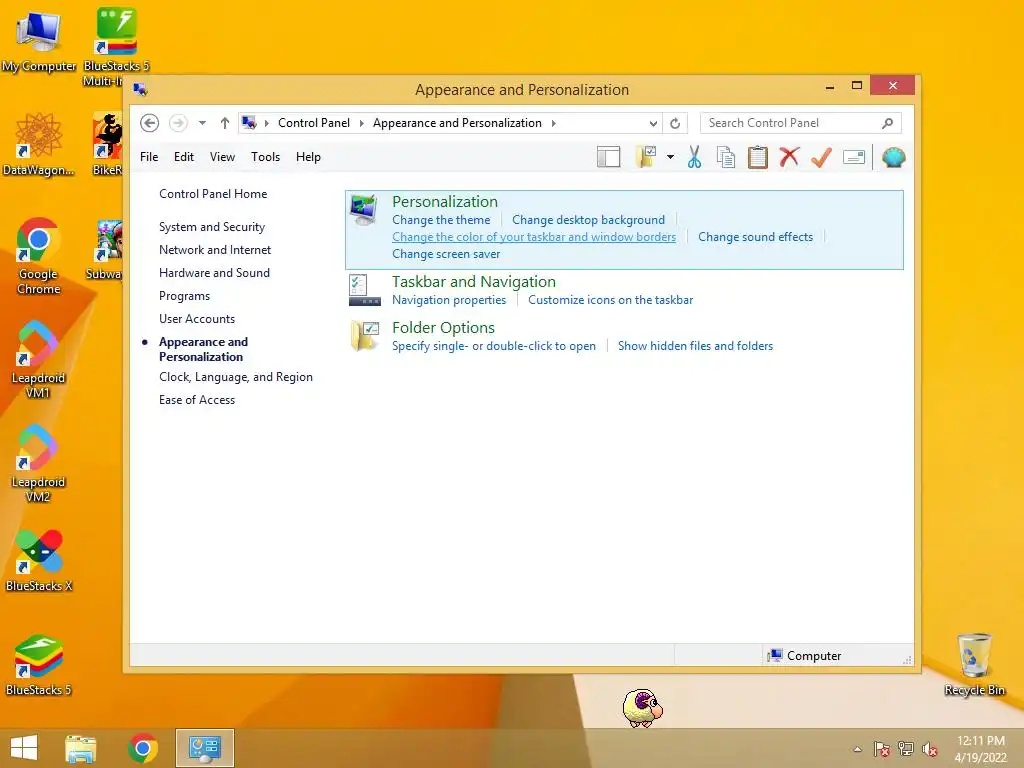Open Programs category

click(184, 296)
